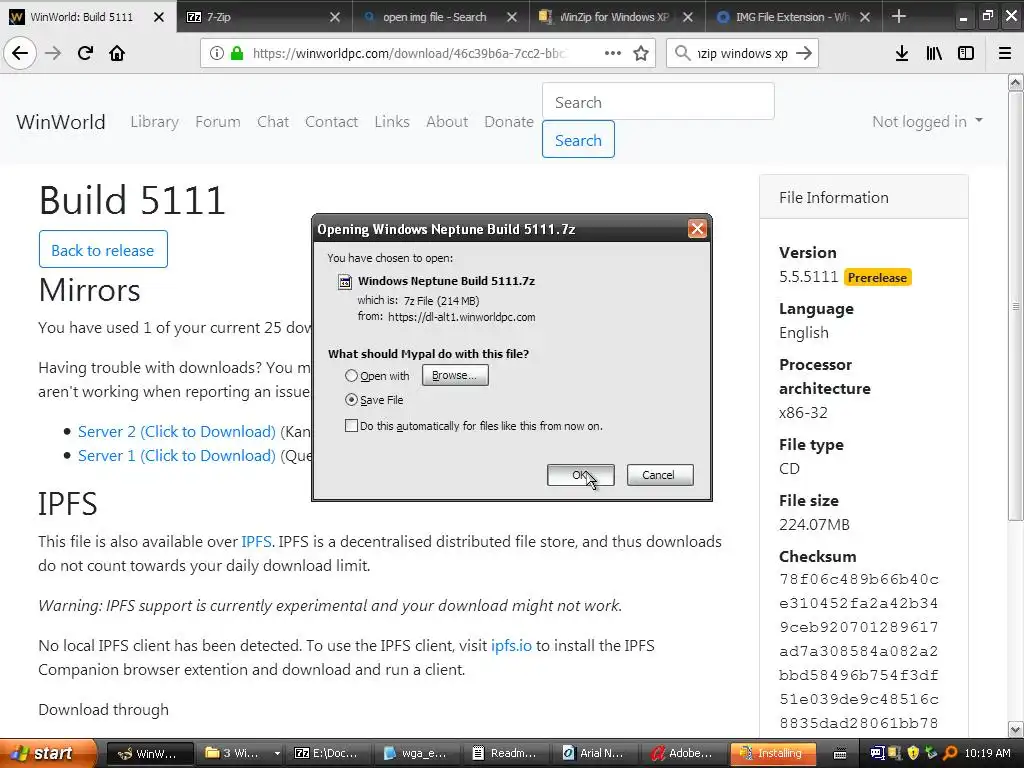The image size is (1024, 768).
Task: Open the Donate nav item
Action: pos(509,121)
